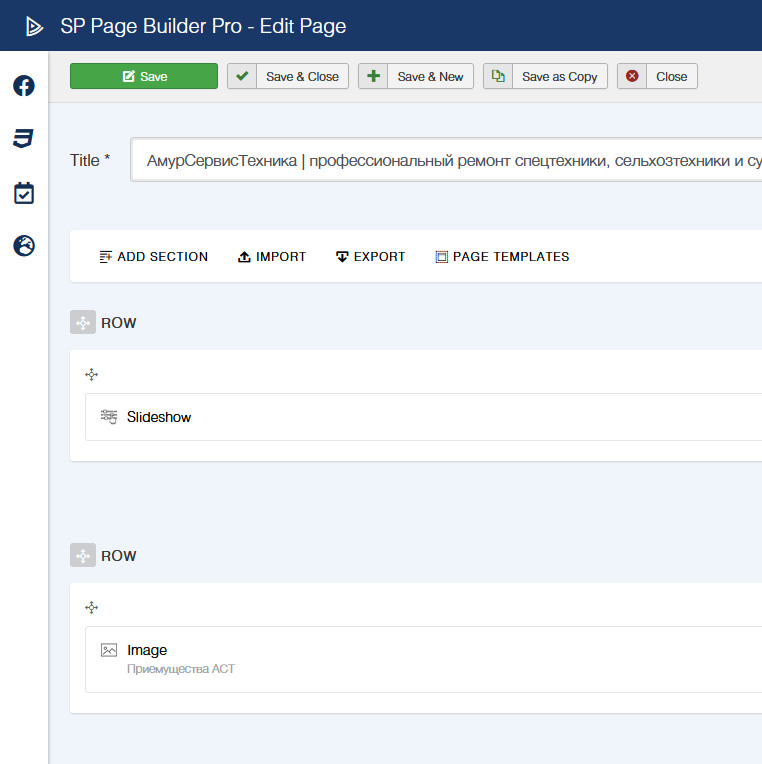Click the SP Page Builder logo icon
The image size is (762, 764).
tap(35, 26)
